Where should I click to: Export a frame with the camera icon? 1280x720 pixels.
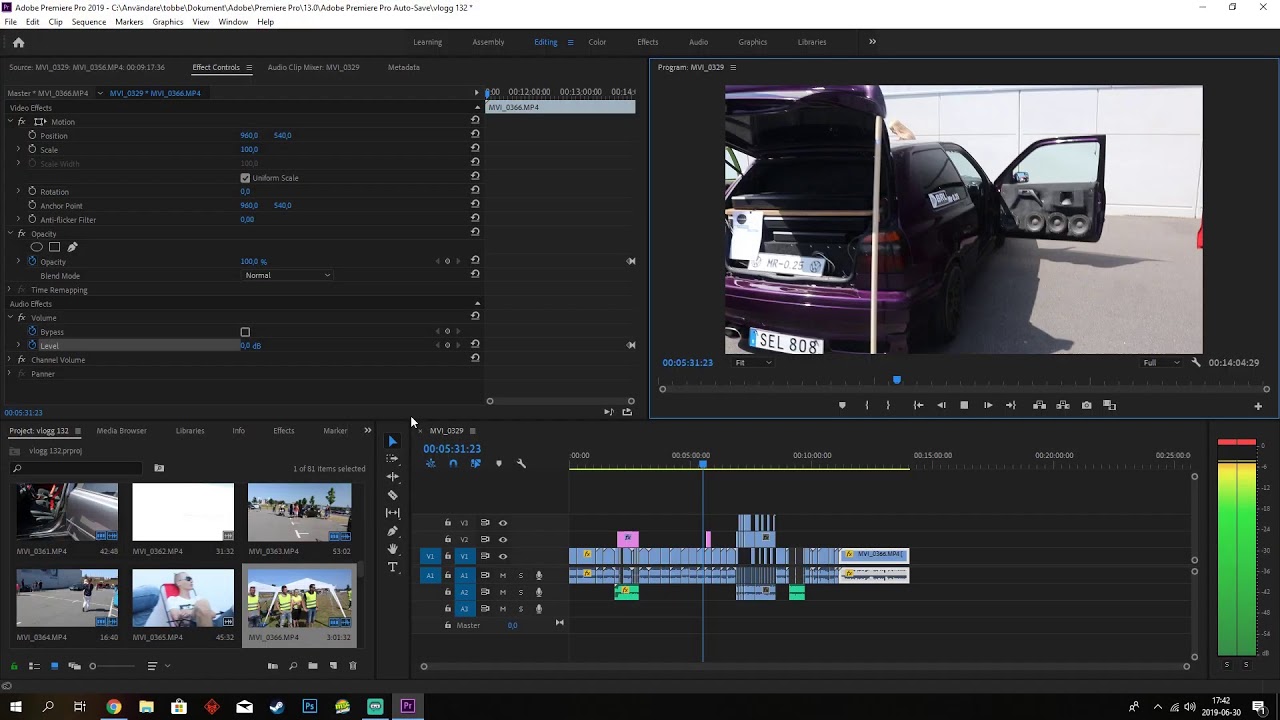click(1086, 405)
